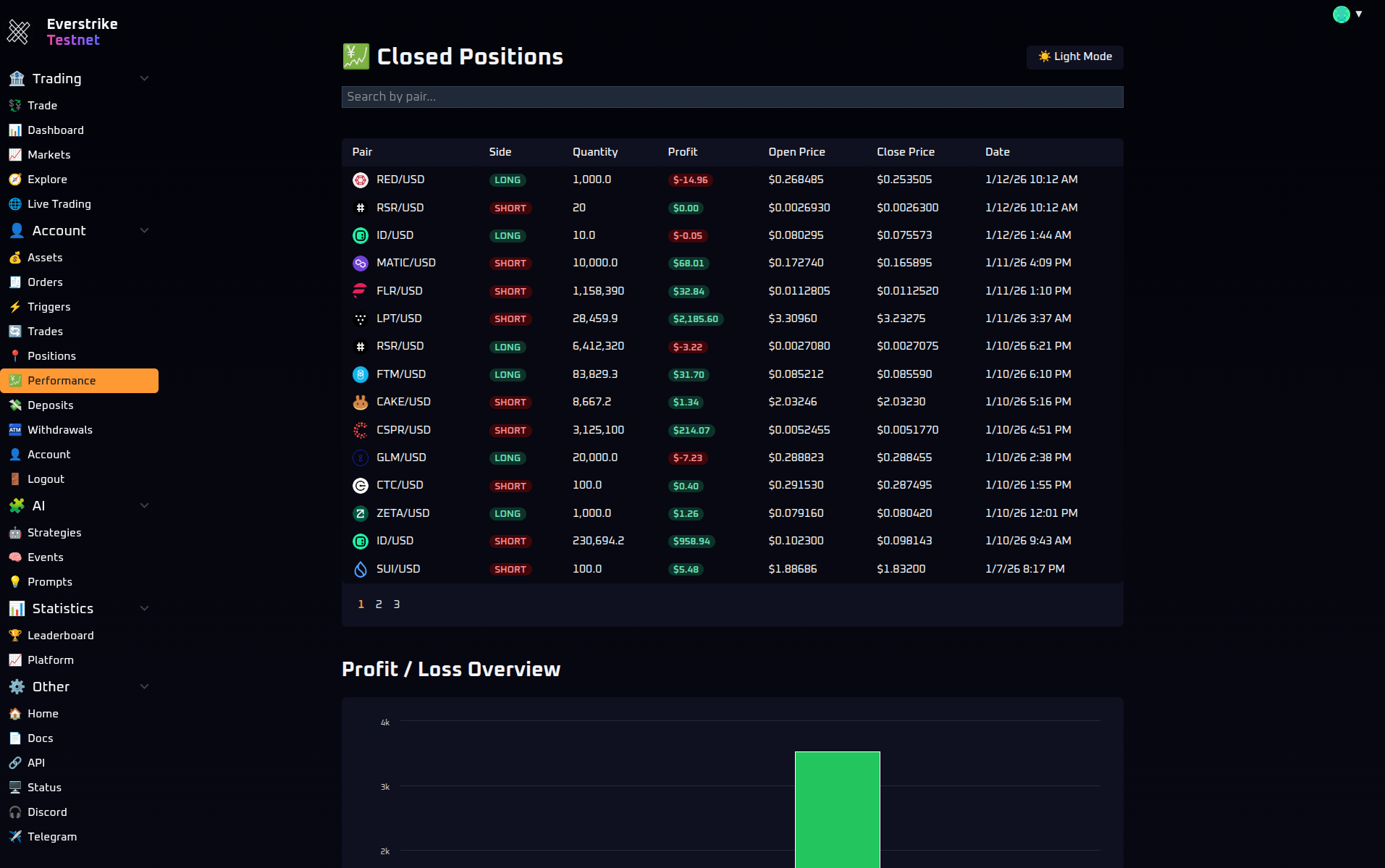1385x868 pixels.
Task: Click the Everstrike logo icon
Action: [19, 32]
